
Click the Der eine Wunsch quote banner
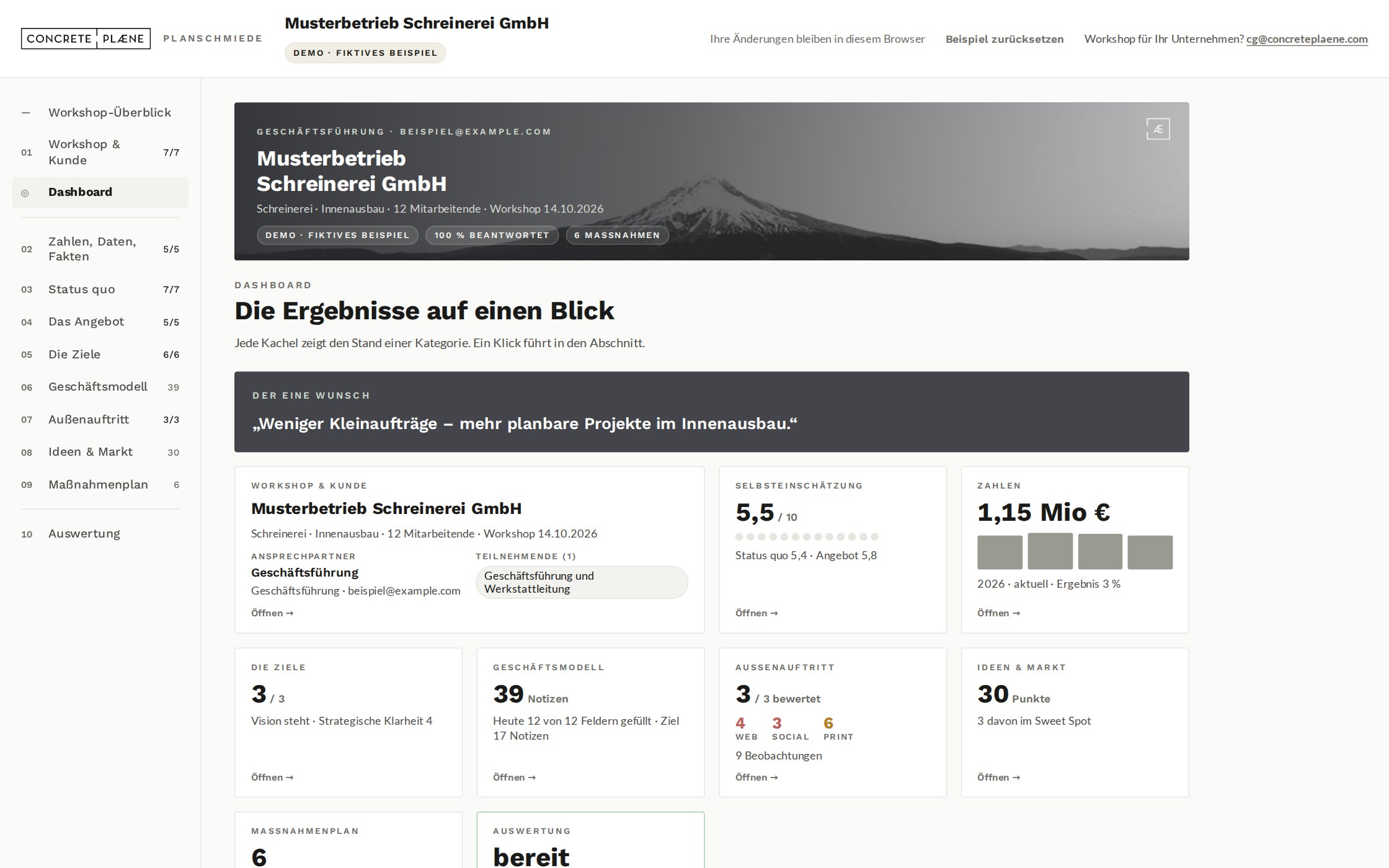click(711, 412)
